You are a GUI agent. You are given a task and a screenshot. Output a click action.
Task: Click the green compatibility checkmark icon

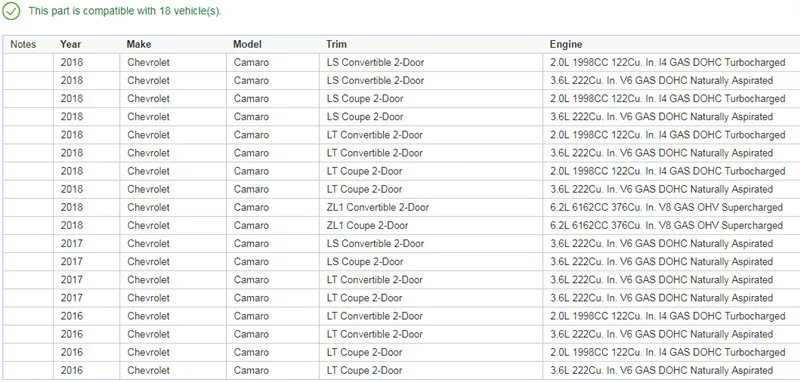[x=11, y=11]
